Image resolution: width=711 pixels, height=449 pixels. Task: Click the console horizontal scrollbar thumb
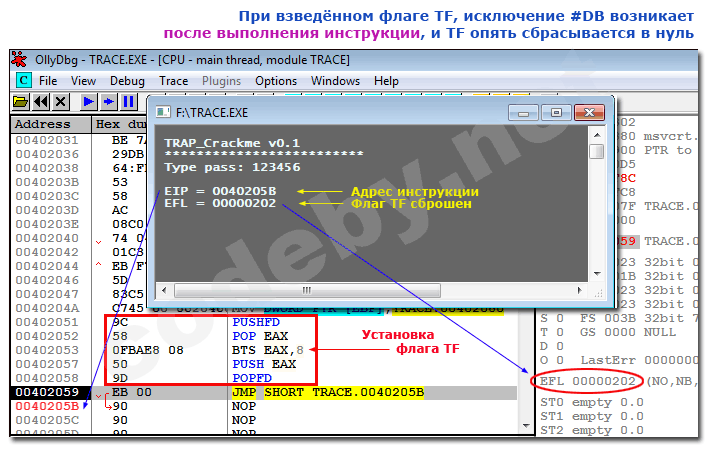point(307,290)
